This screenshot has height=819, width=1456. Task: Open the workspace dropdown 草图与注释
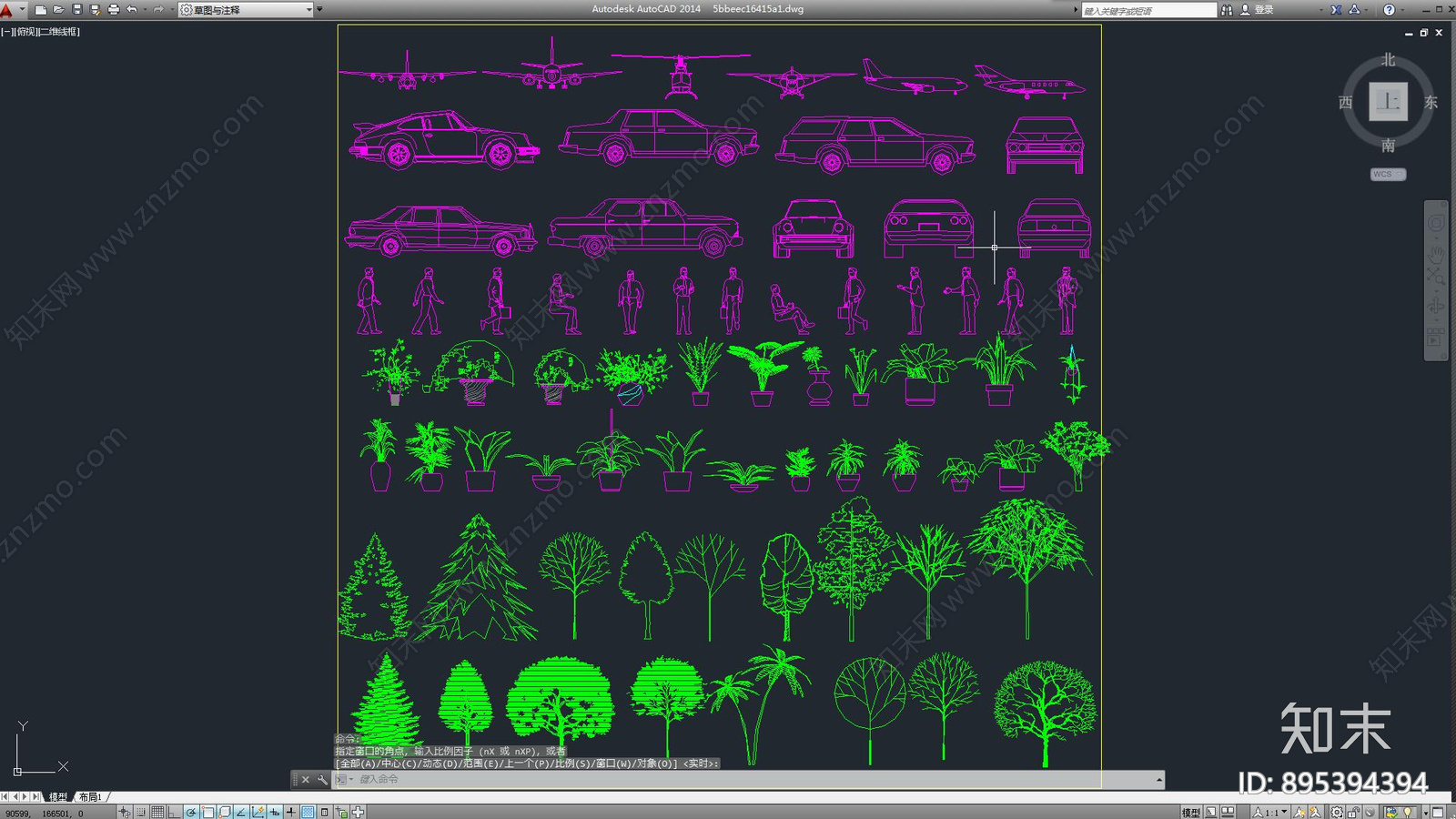coord(246,10)
